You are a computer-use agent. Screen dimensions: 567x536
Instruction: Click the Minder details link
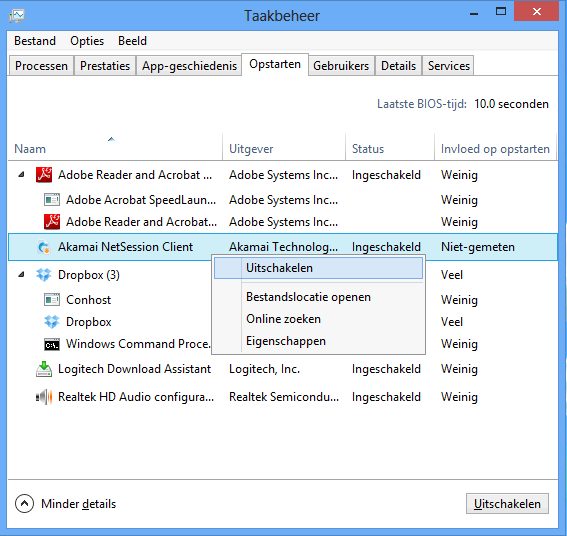pos(78,504)
